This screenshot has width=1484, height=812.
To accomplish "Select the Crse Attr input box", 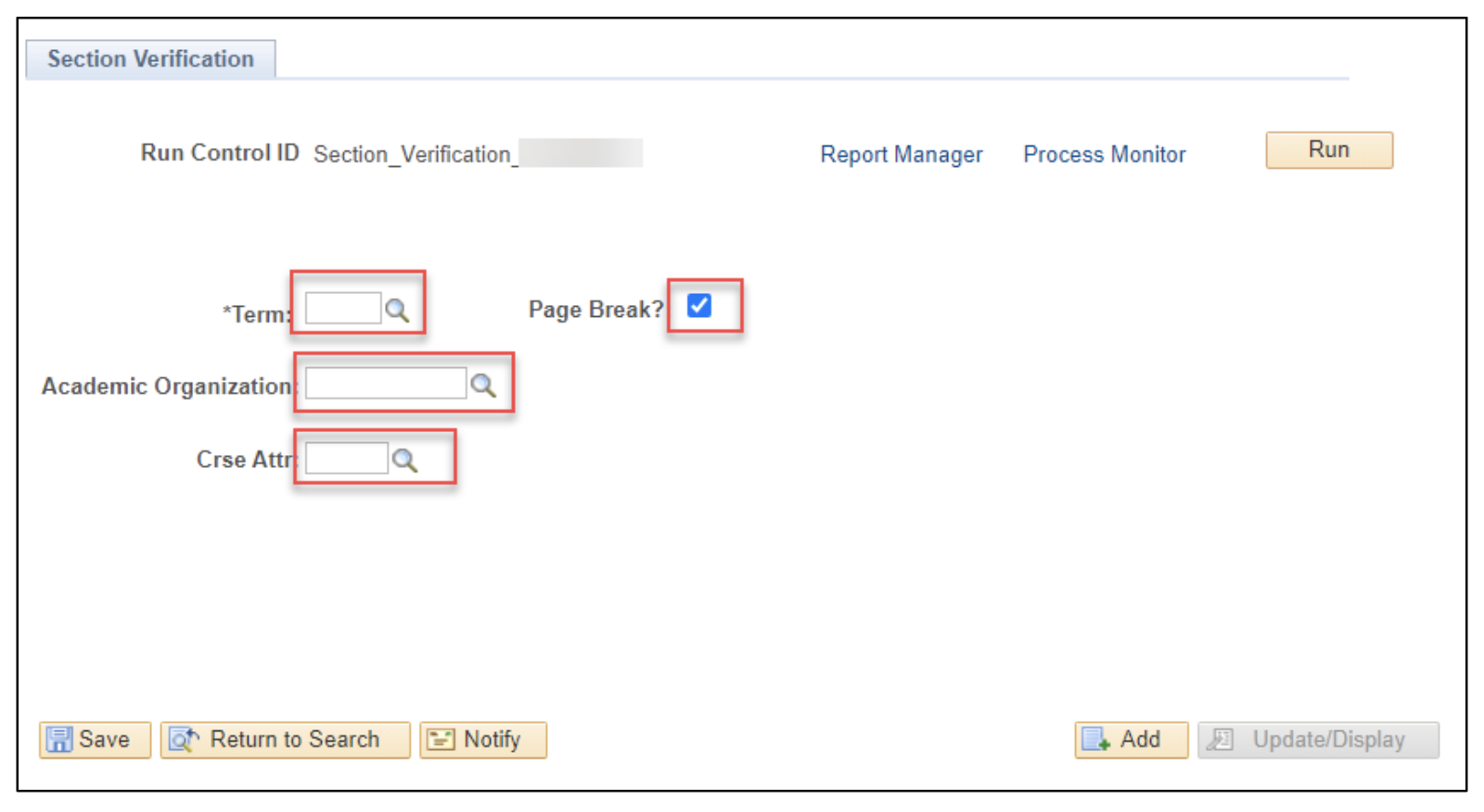I will [x=346, y=458].
